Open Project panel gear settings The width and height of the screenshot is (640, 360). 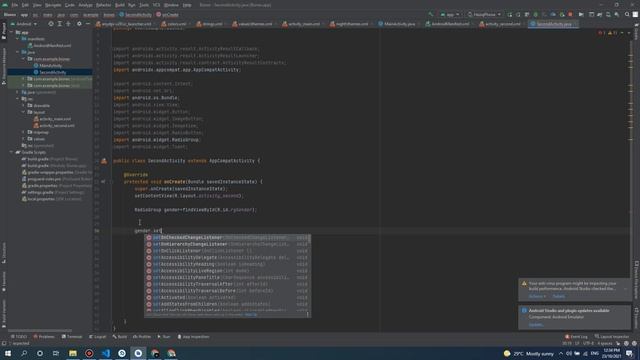coord(79,24)
